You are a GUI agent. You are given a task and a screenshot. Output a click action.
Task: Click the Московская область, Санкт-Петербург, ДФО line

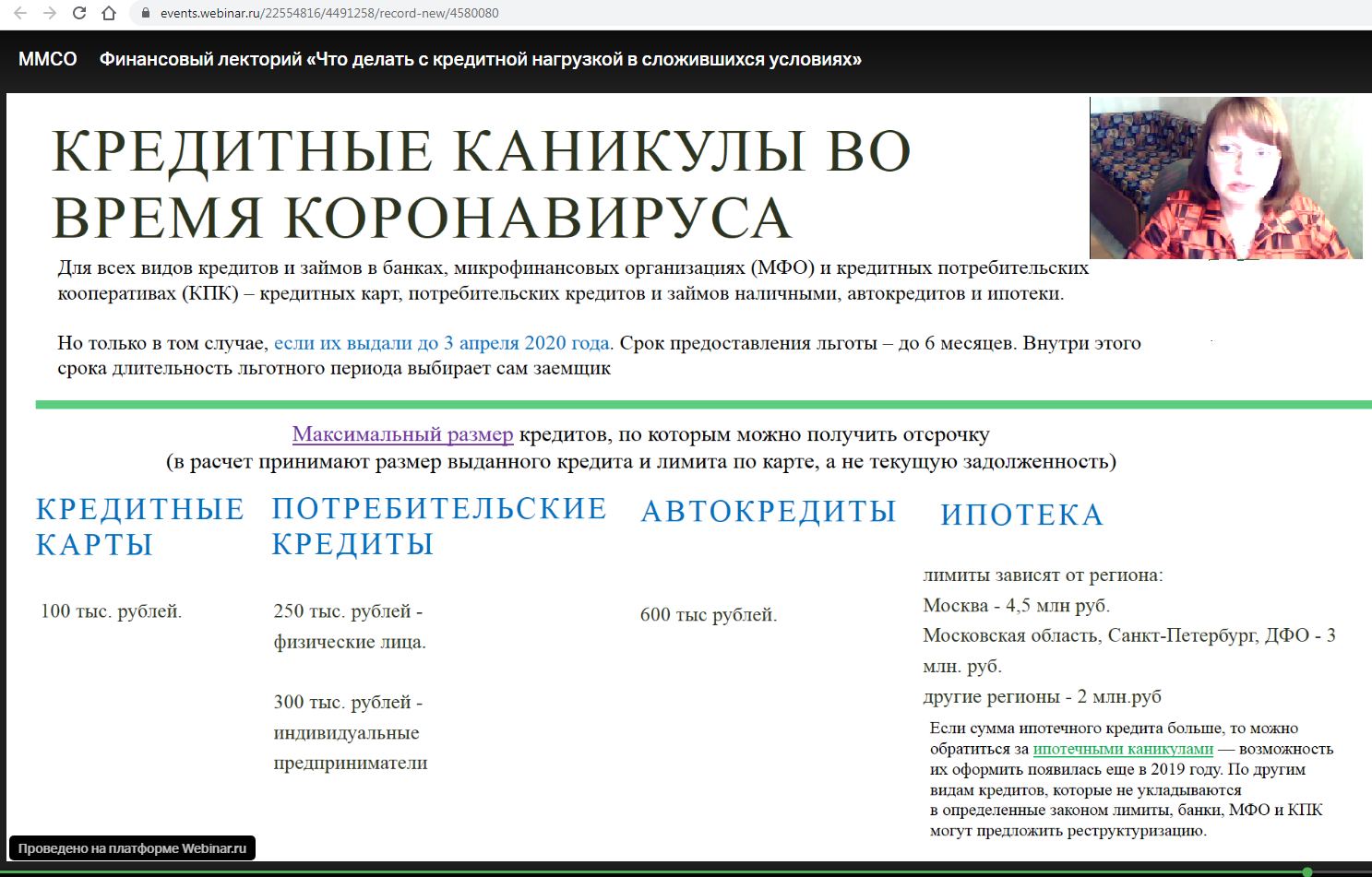(1129, 650)
